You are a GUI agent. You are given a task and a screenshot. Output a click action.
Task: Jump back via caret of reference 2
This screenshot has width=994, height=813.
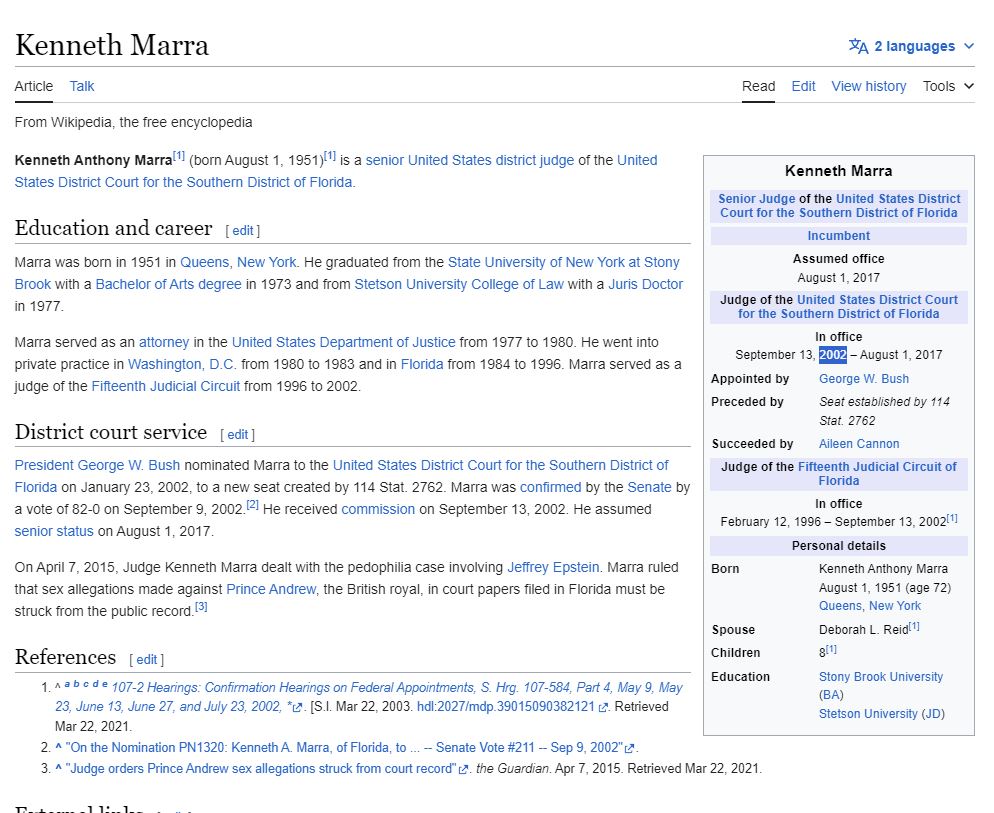(x=59, y=747)
